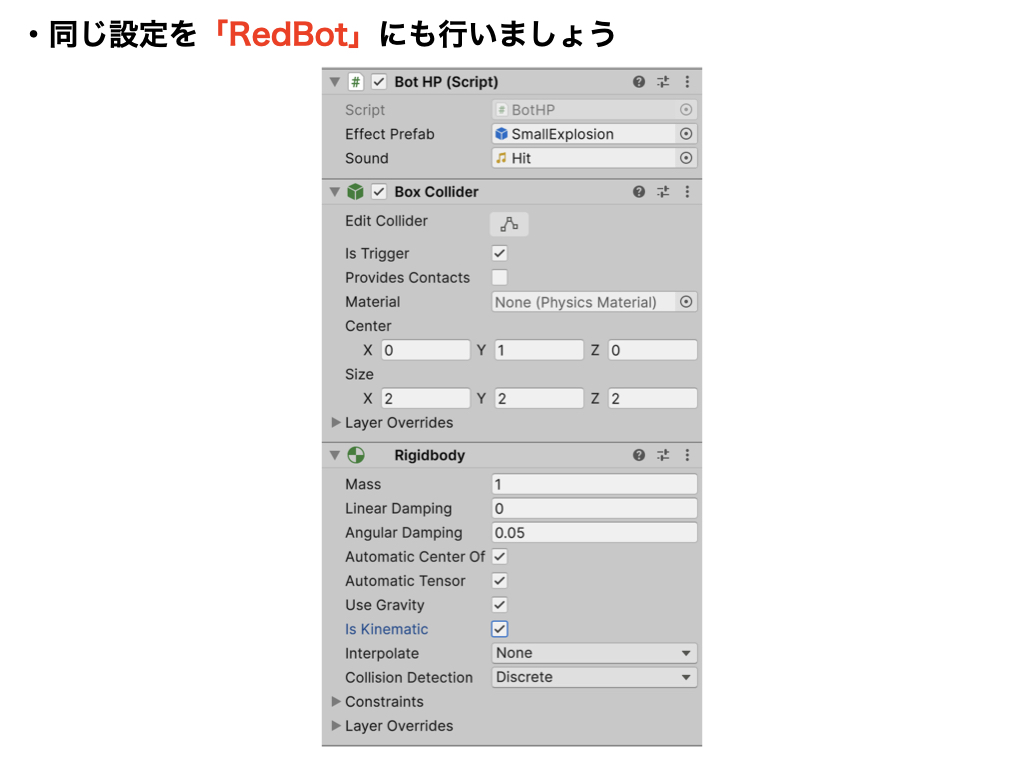Uncheck Use Gravity
Viewport: 1024px width, 768px height.
(500, 605)
